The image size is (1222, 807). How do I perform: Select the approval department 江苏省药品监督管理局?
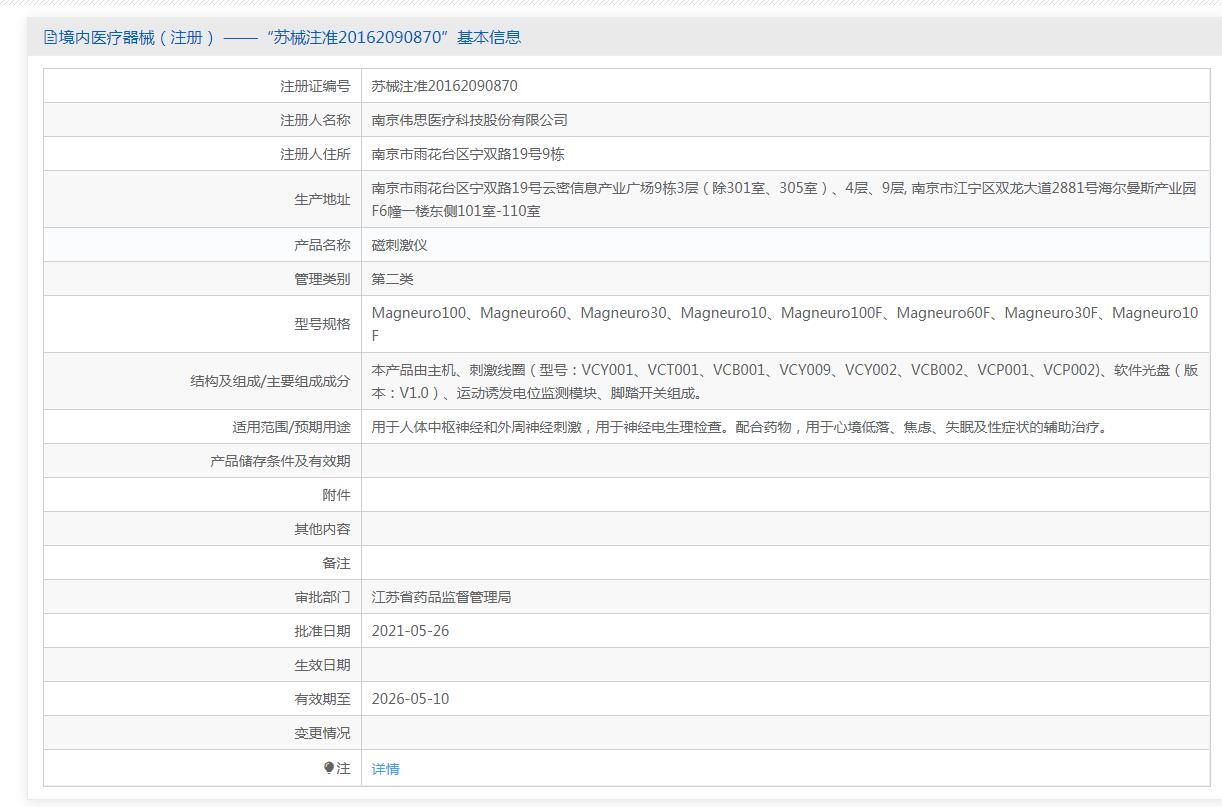pyautogui.click(x=441, y=597)
